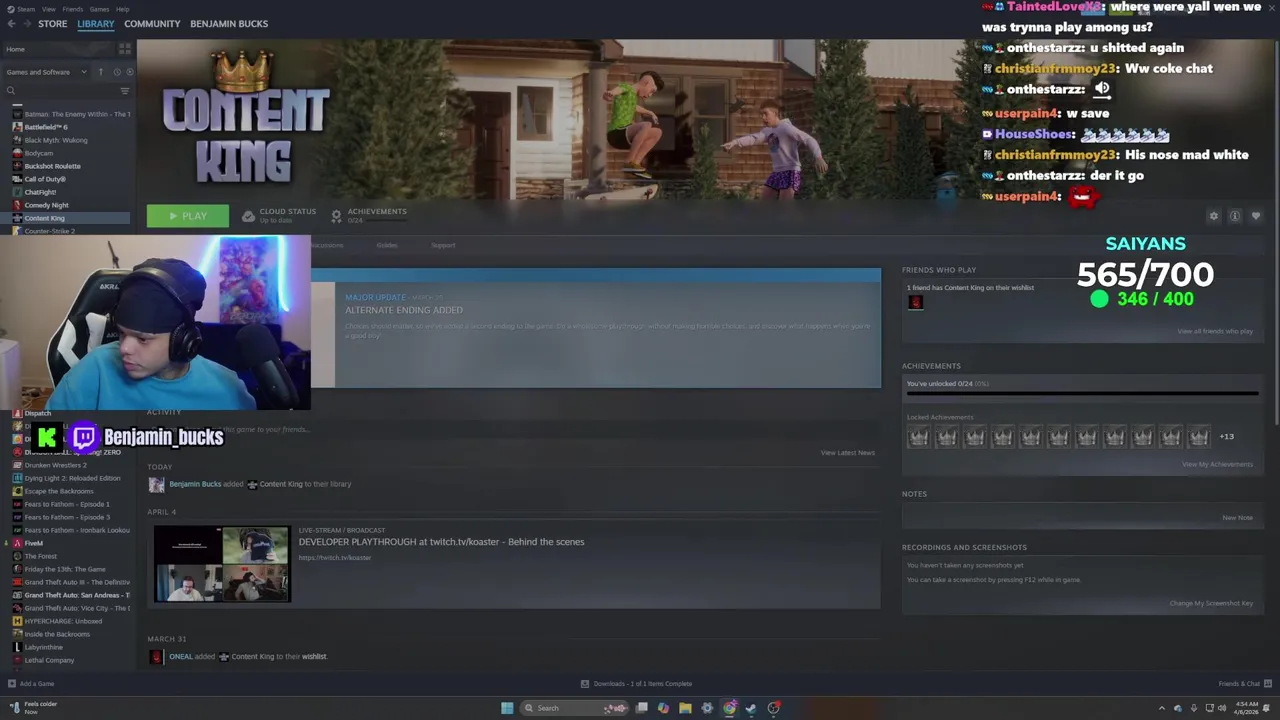This screenshot has width=1280, height=720.
Task: Open Content King game info icon
Action: [1235, 216]
